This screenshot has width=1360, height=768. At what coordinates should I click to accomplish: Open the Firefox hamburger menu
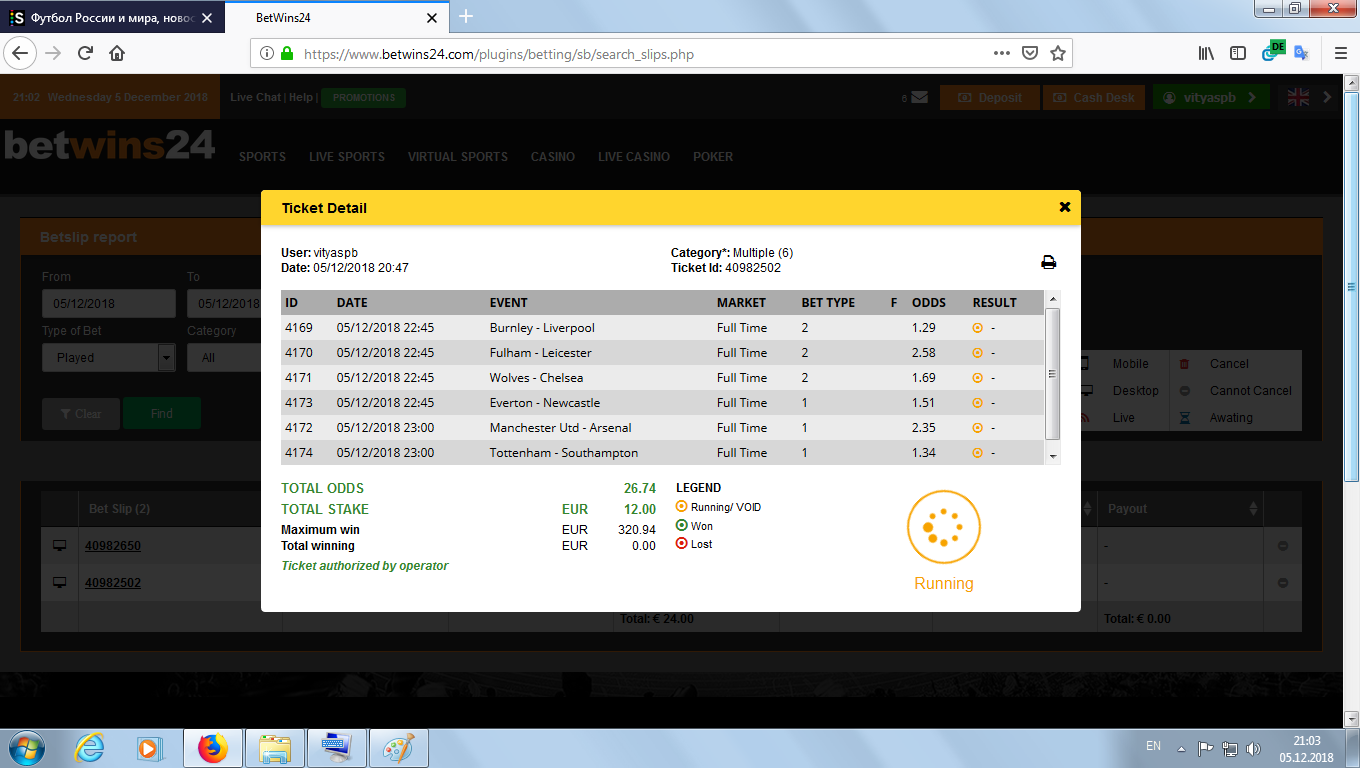(x=1341, y=53)
